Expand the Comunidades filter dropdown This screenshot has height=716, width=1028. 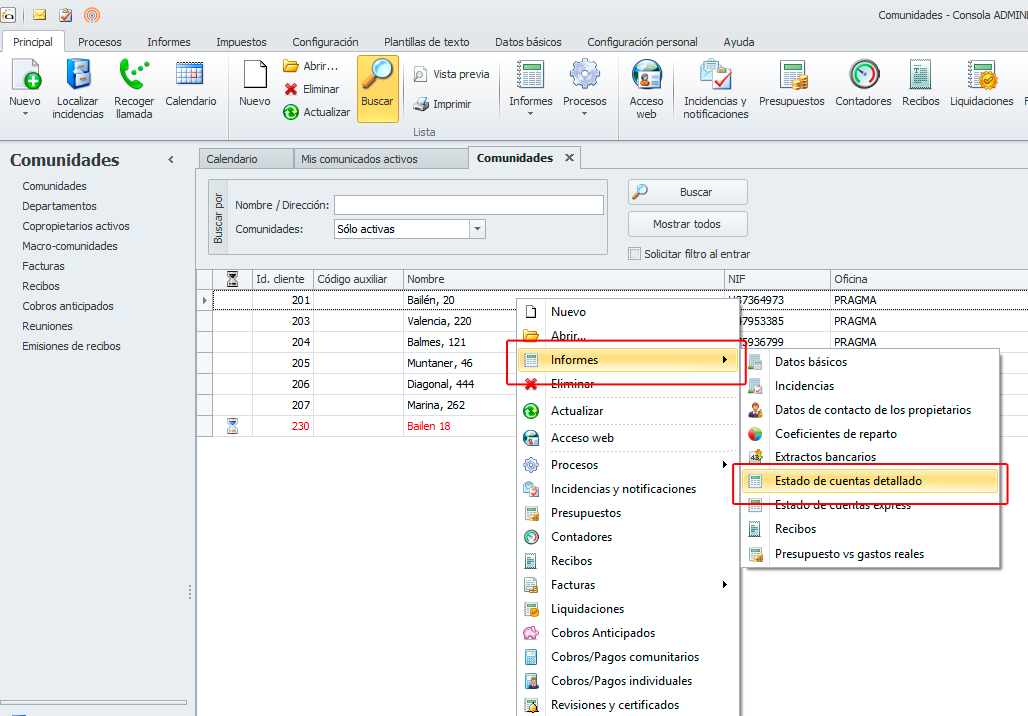tap(477, 229)
